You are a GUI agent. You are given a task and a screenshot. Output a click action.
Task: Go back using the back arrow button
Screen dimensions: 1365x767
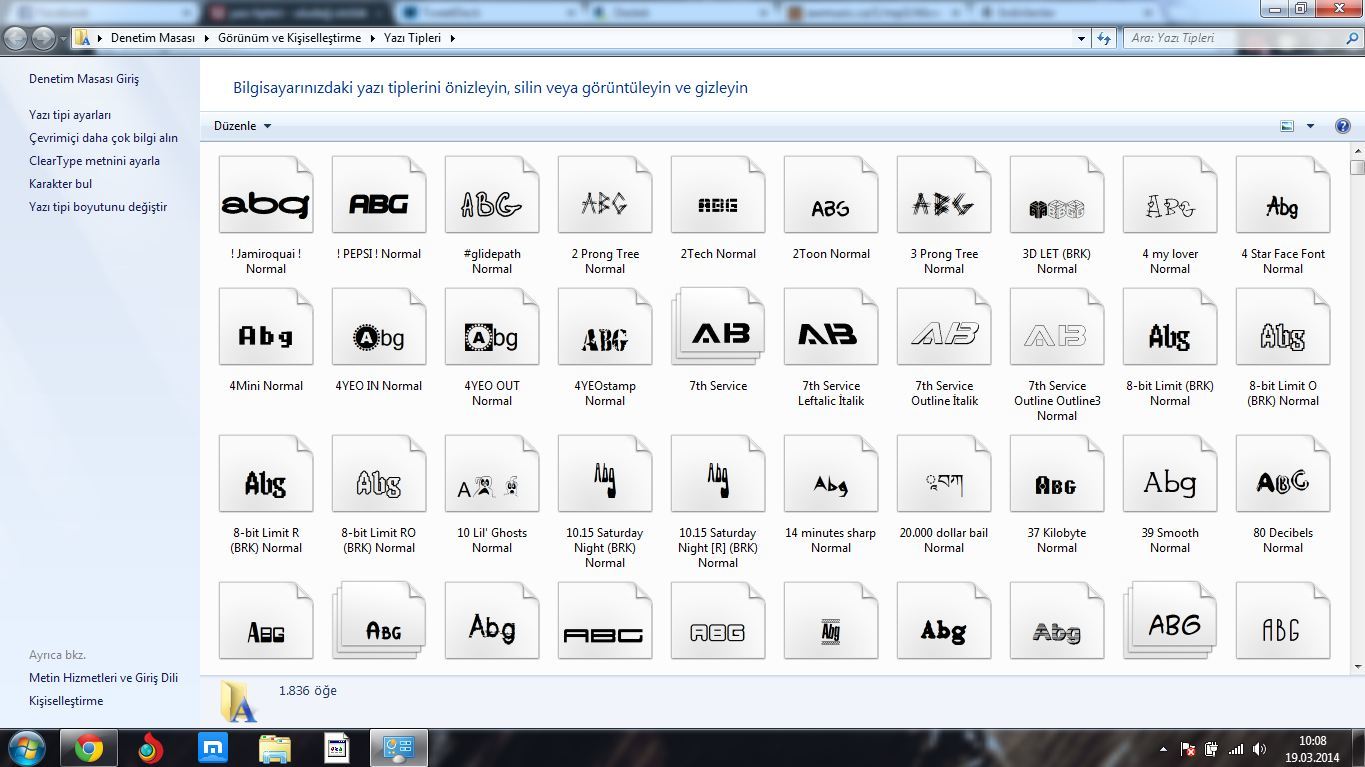[x=17, y=38]
